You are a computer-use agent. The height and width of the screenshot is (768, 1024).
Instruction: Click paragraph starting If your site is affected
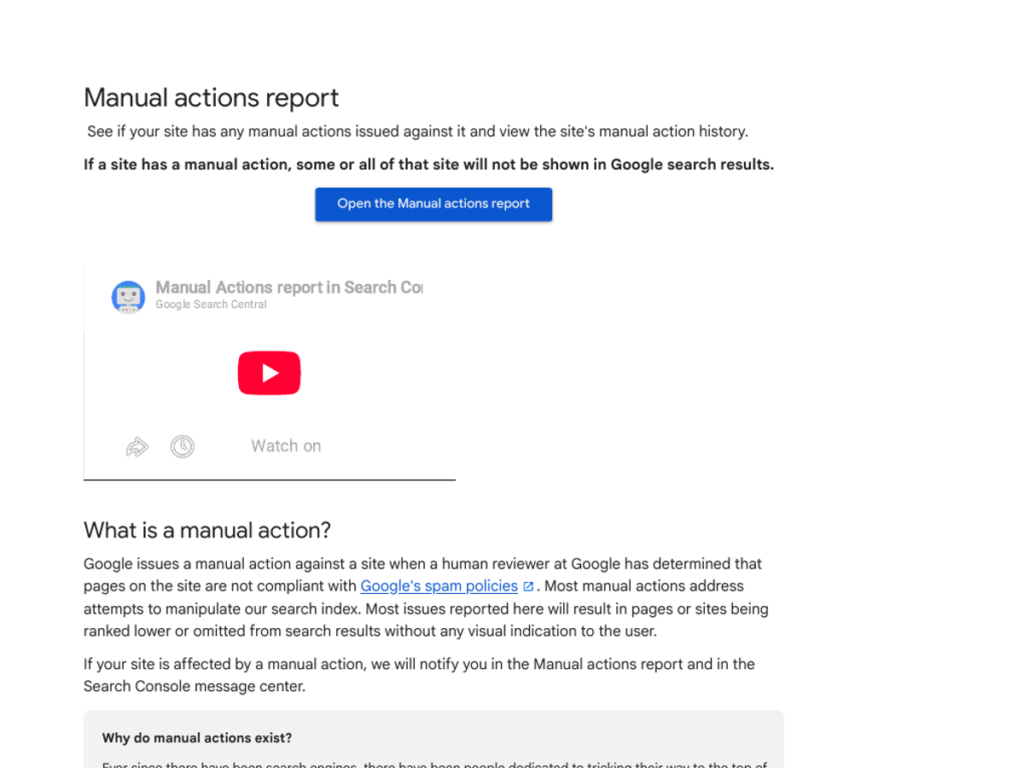pyautogui.click(x=419, y=675)
